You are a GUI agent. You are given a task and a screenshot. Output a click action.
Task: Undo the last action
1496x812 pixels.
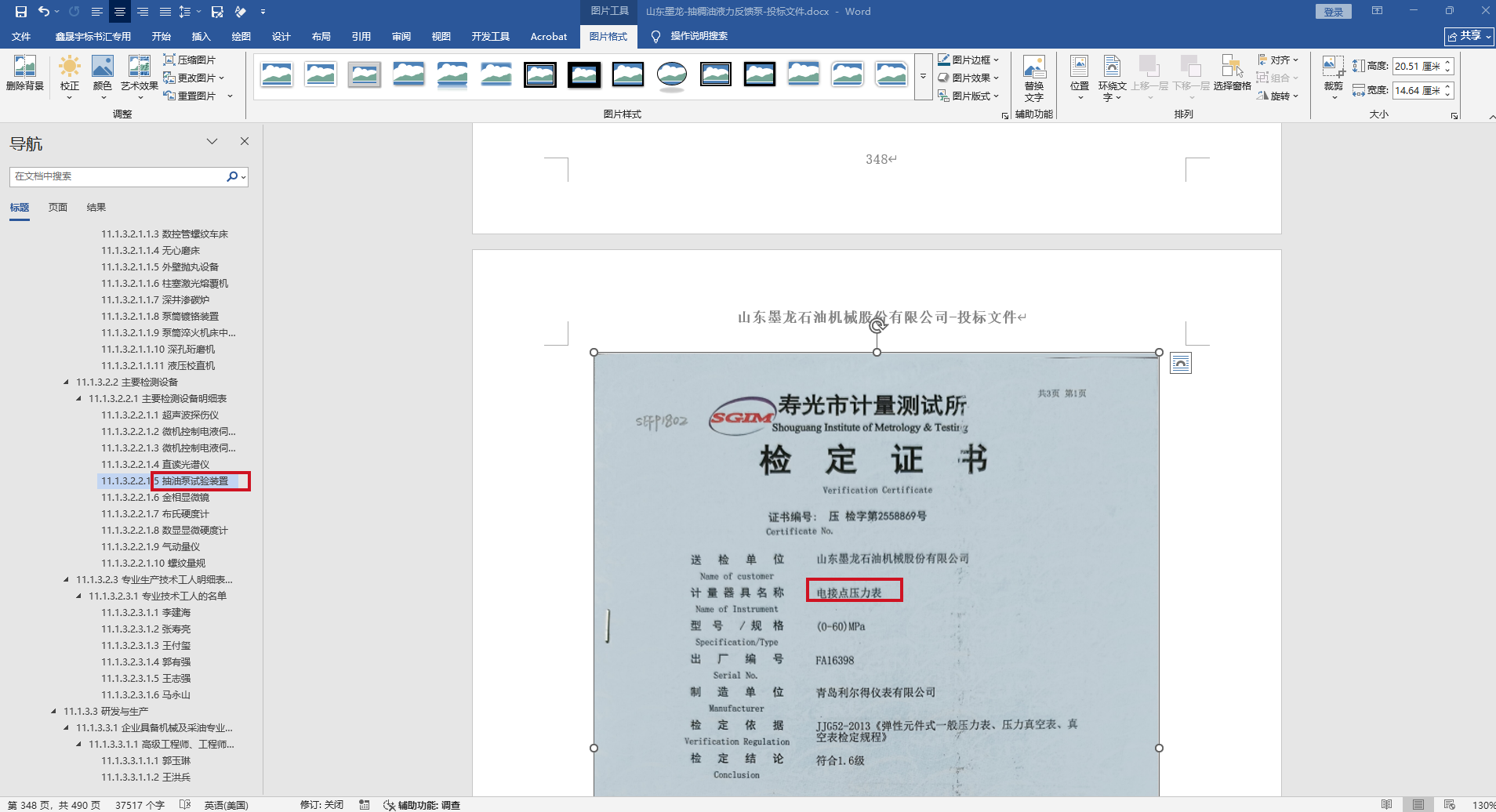click(44, 12)
